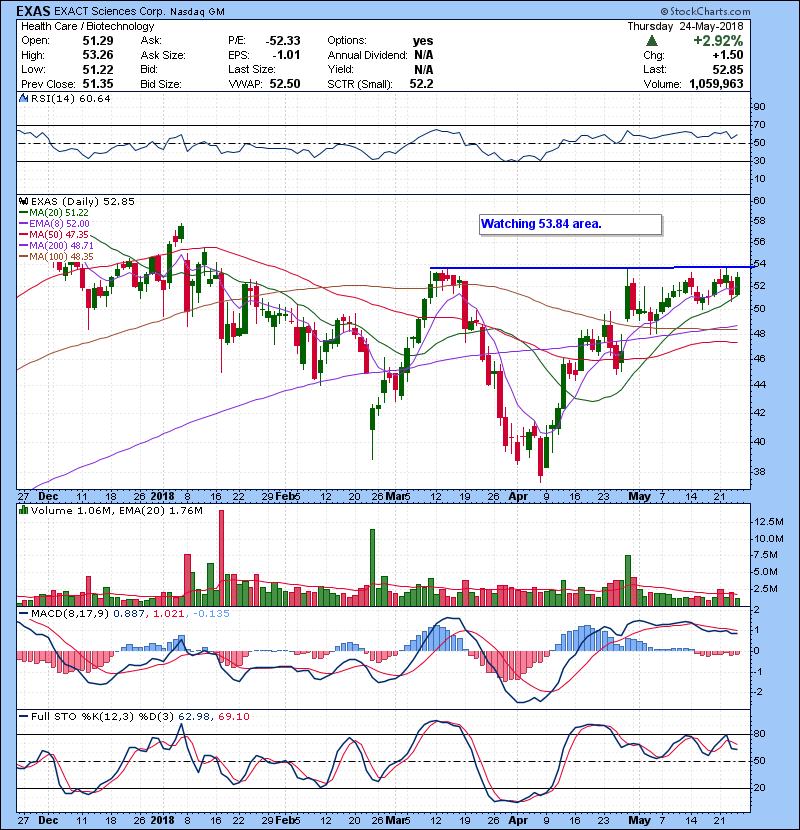
Task: Click the RSI(14) 60.64 panel label
Action: point(70,98)
